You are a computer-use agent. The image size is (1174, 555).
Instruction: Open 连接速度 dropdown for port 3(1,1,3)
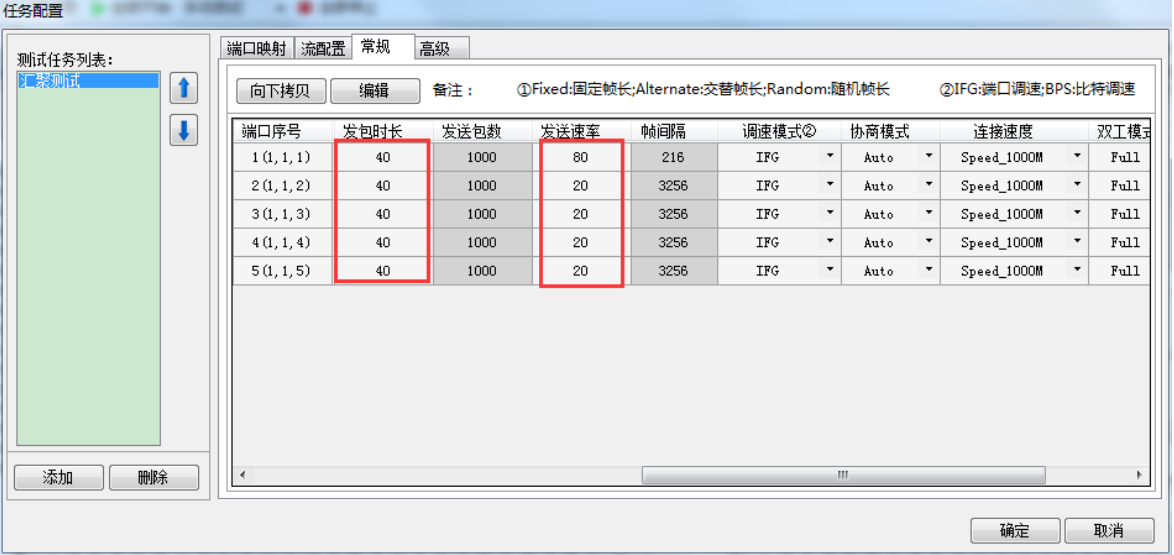tap(1077, 213)
